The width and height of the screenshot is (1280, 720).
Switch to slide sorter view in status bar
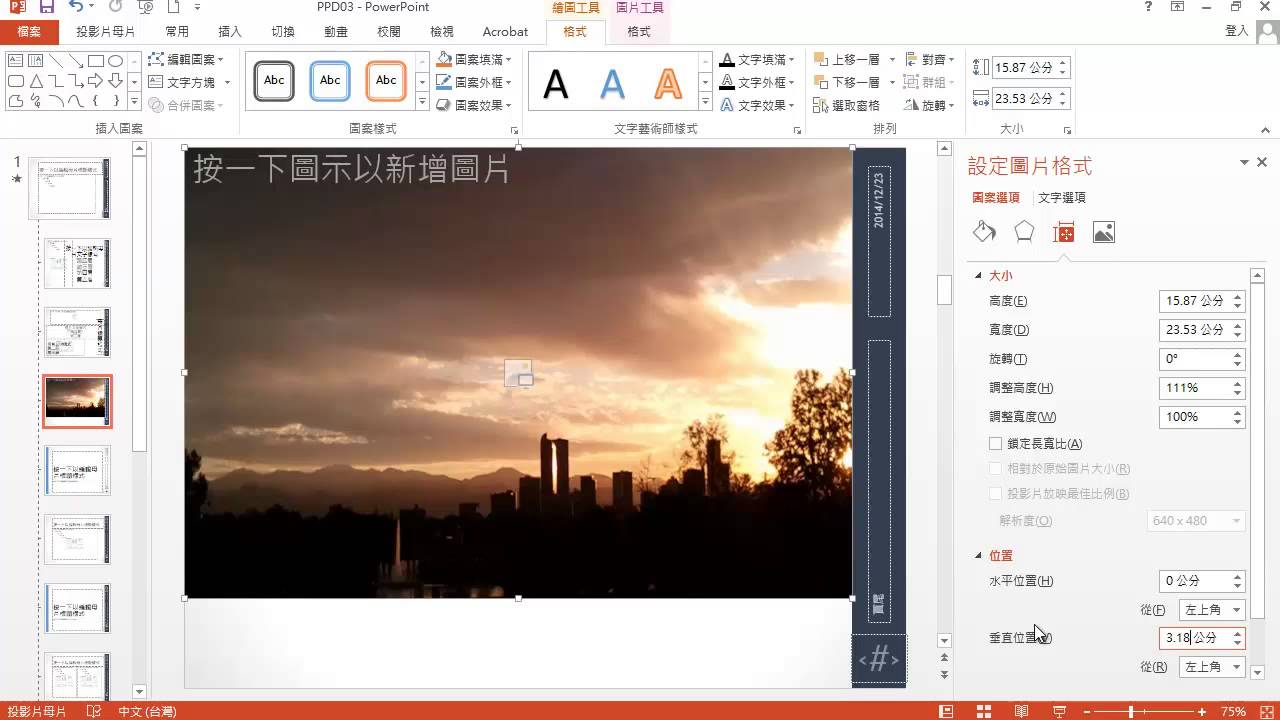[984, 711]
